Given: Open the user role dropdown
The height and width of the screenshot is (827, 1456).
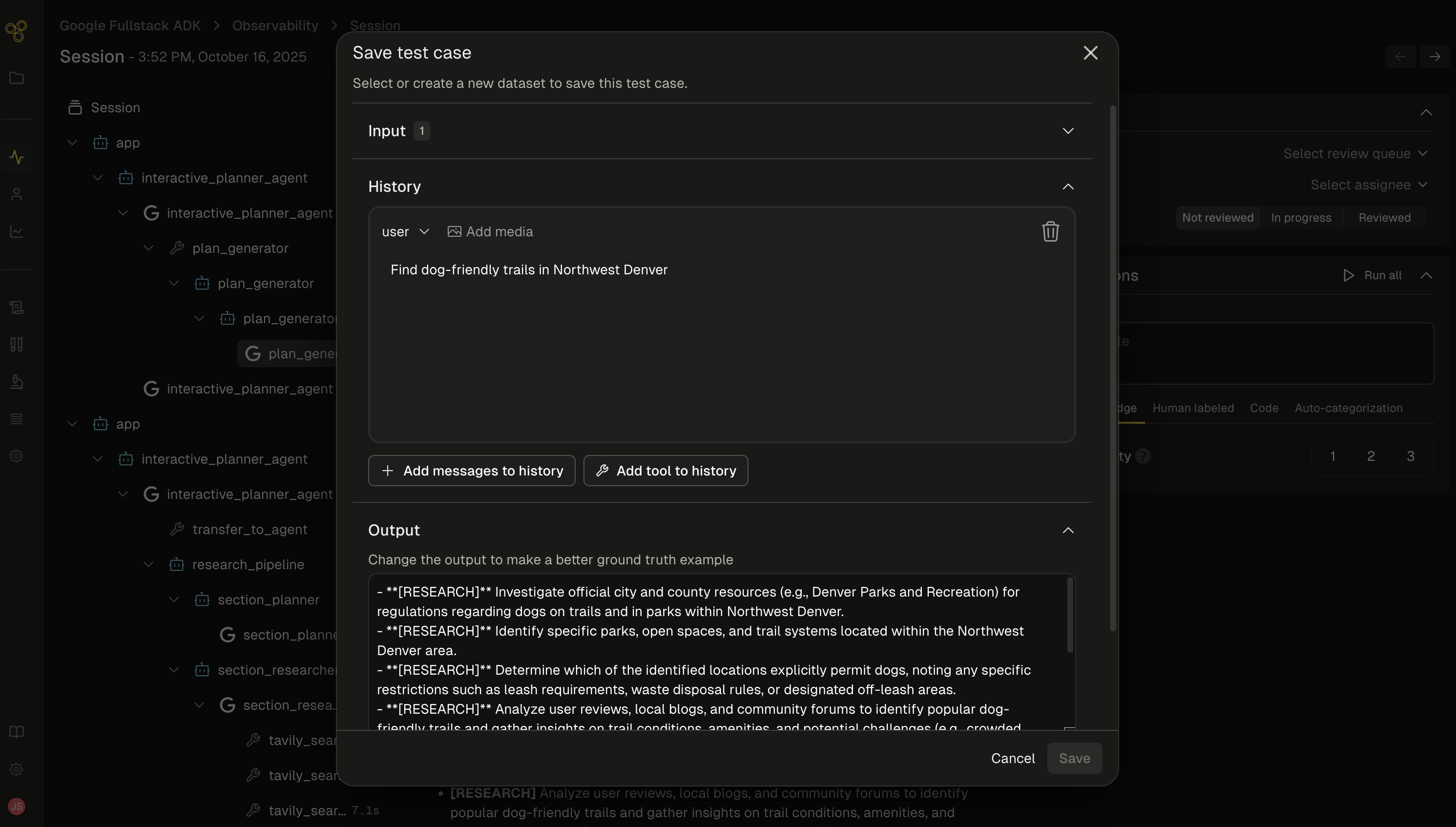Looking at the screenshot, I should tap(405, 231).
